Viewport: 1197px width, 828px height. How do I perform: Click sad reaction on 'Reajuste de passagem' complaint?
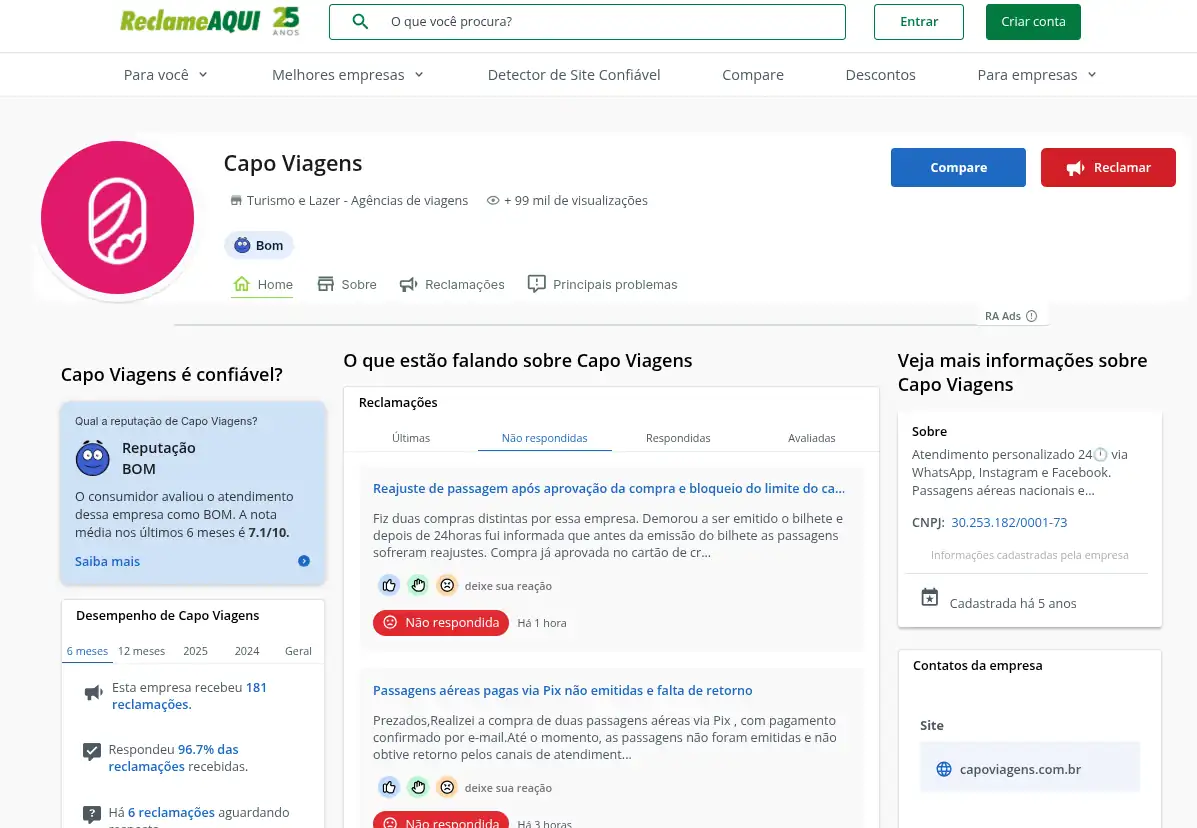click(x=447, y=585)
